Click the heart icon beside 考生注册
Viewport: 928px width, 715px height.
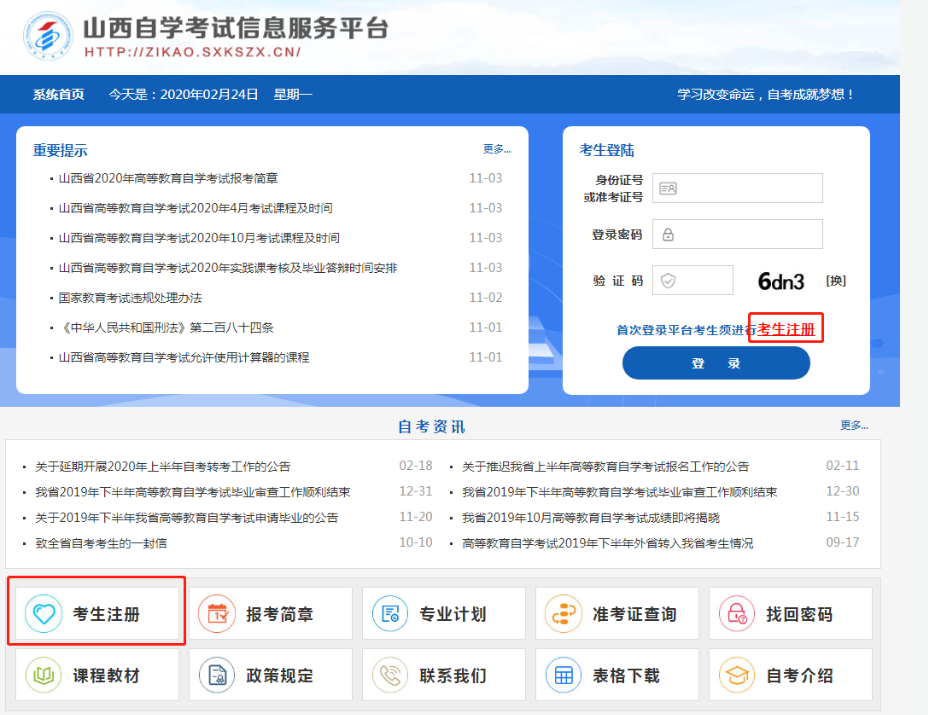pos(44,614)
